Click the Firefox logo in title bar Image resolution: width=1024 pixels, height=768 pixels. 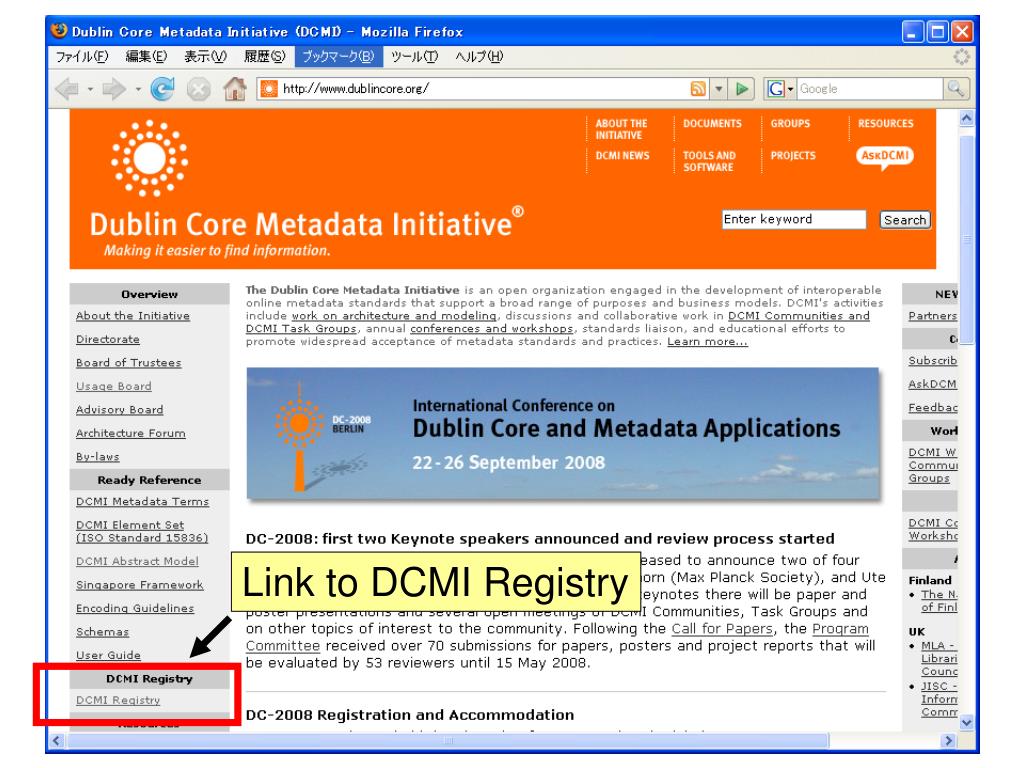pyautogui.click(x=59, y=31)
